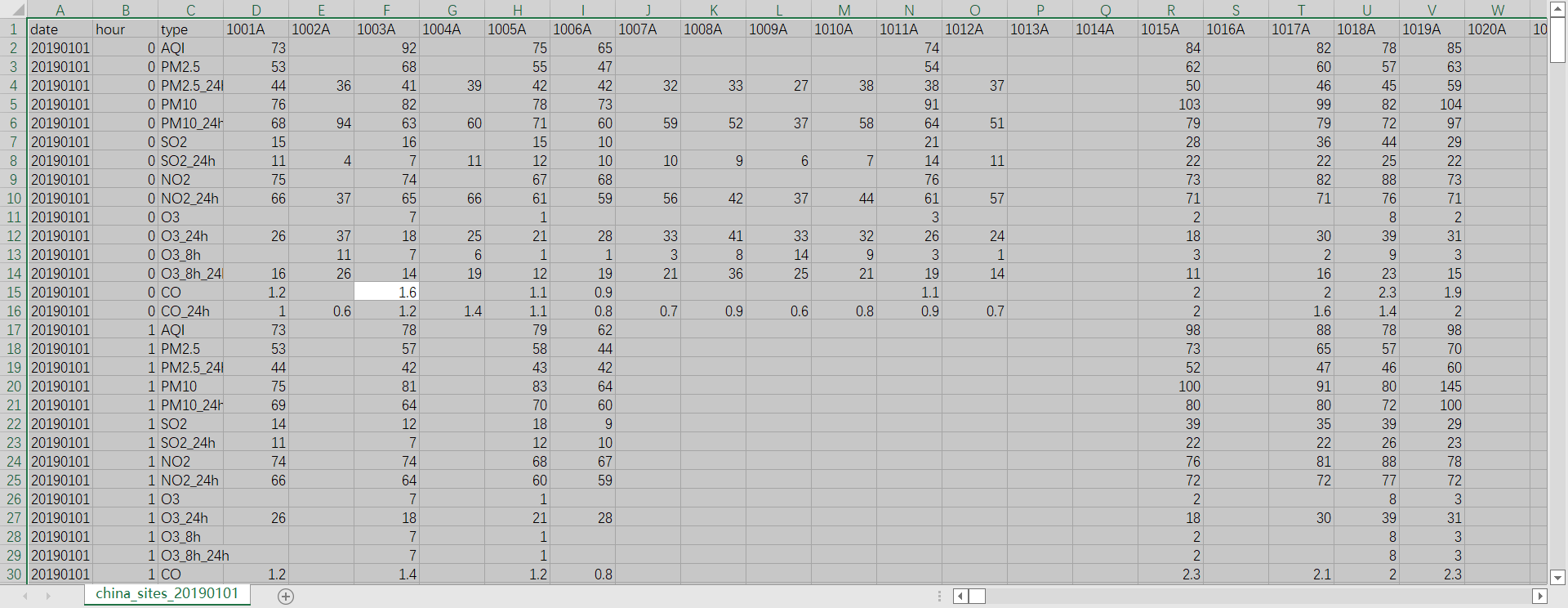Select column A header
The width and height of the screenshot is (1568, 608).
[60, 10]
